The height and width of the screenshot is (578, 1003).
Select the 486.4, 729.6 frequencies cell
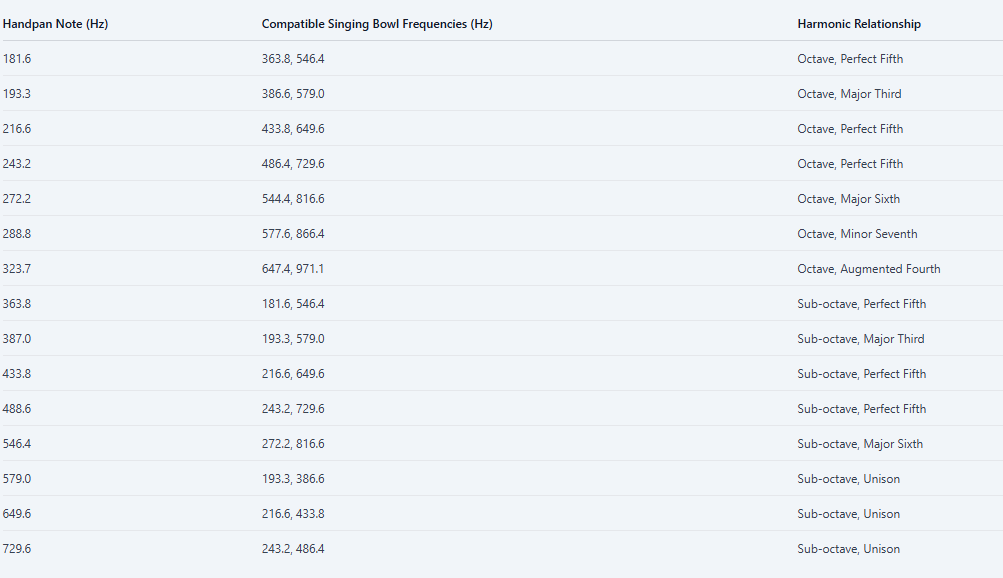tap(293, 164)
